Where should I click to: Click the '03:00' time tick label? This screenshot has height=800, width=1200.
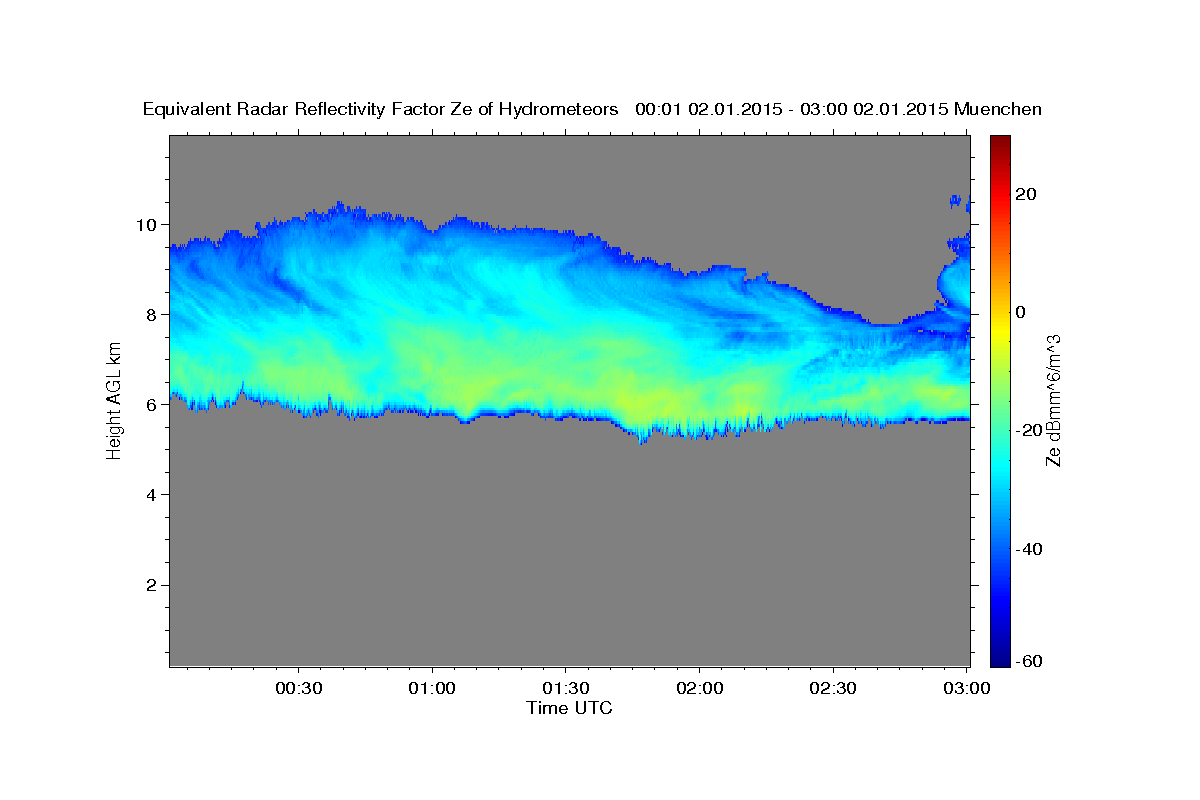pyautogui.click(x=966, y=689)
